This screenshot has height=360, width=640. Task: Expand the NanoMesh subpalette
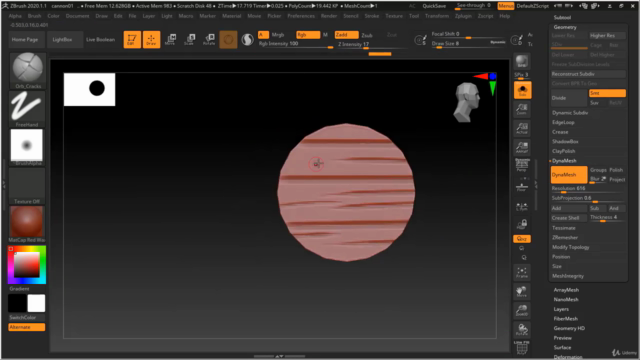[566, 300]
